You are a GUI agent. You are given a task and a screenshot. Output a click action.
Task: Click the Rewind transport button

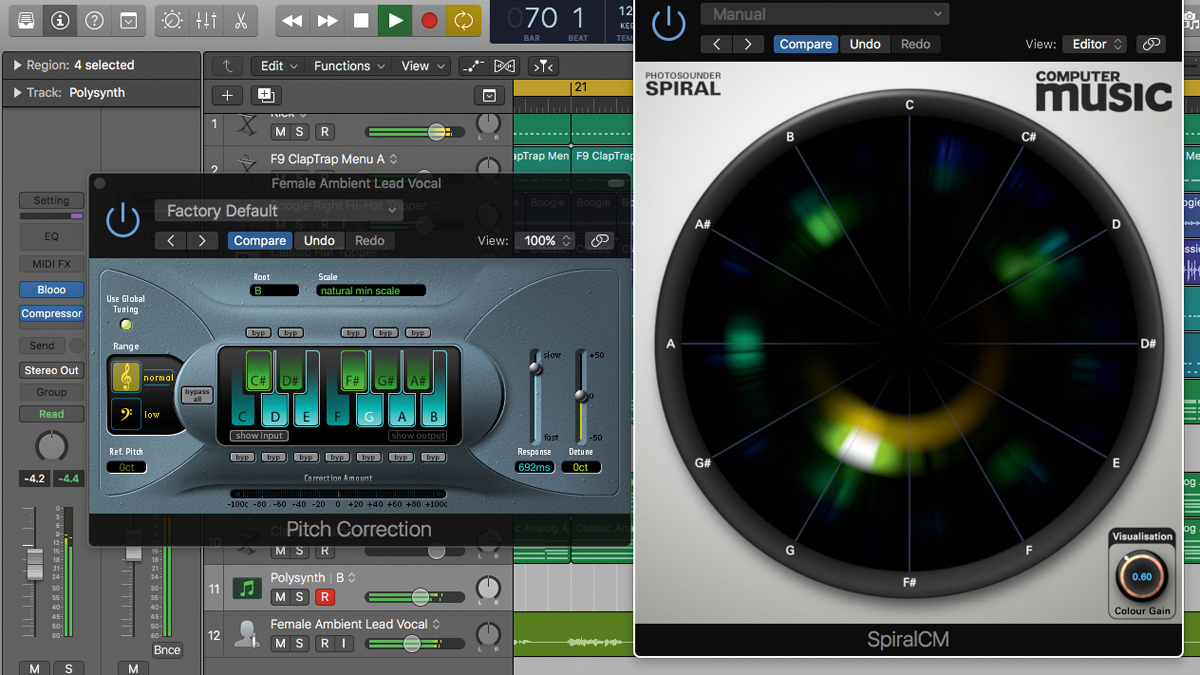pos(292,20)
